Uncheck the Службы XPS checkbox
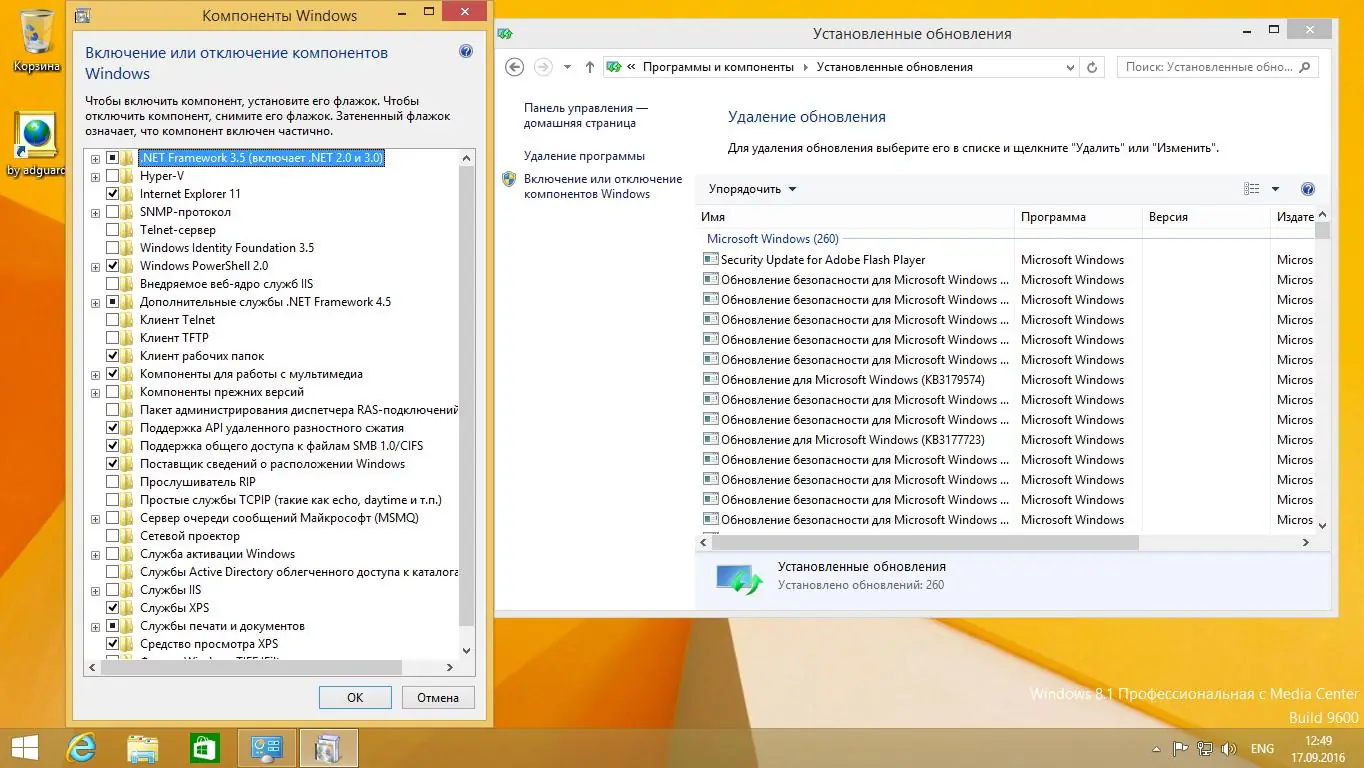 [113, 607]
